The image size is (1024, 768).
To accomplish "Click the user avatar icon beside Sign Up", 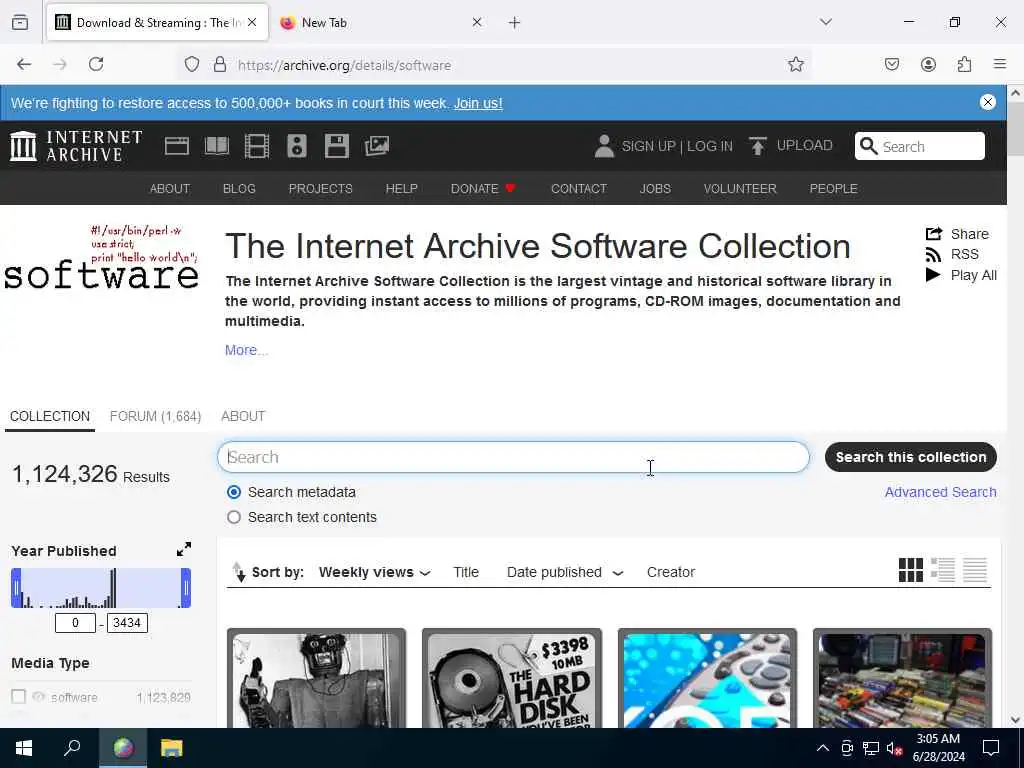I will (604, 146).
